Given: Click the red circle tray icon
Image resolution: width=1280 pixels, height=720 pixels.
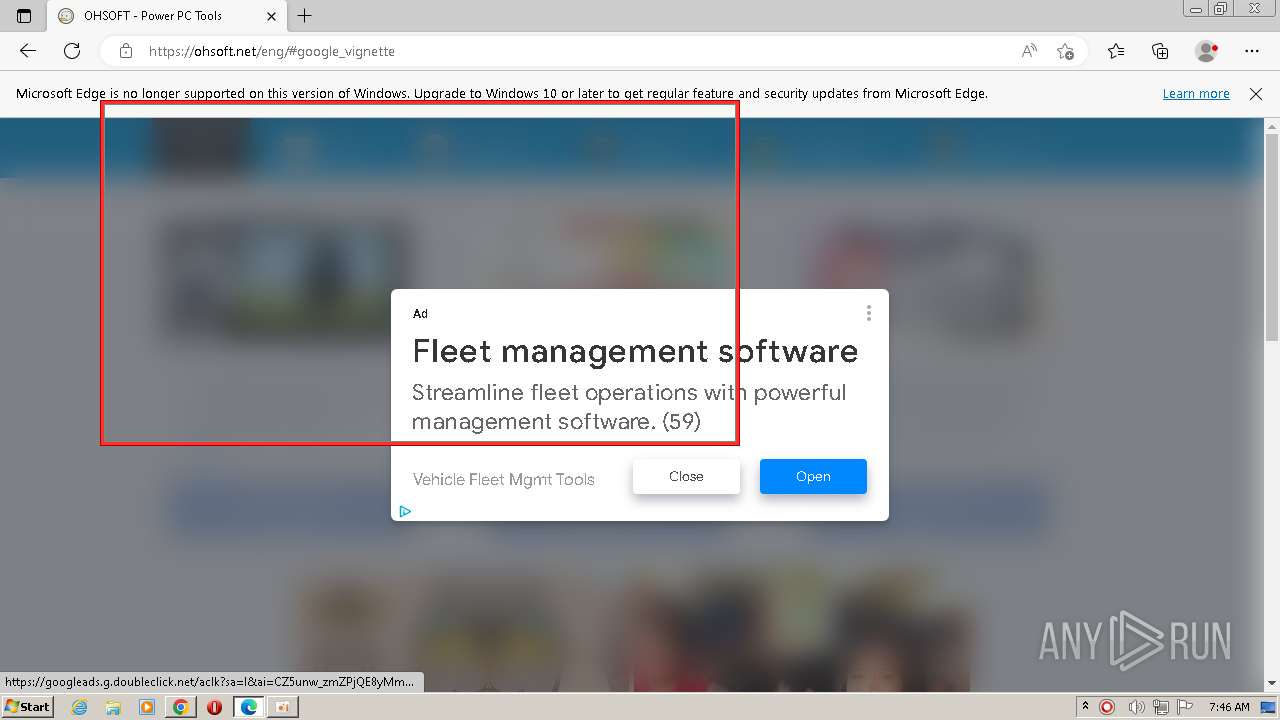Looking at the screenshot, I should pos(1107,707).
